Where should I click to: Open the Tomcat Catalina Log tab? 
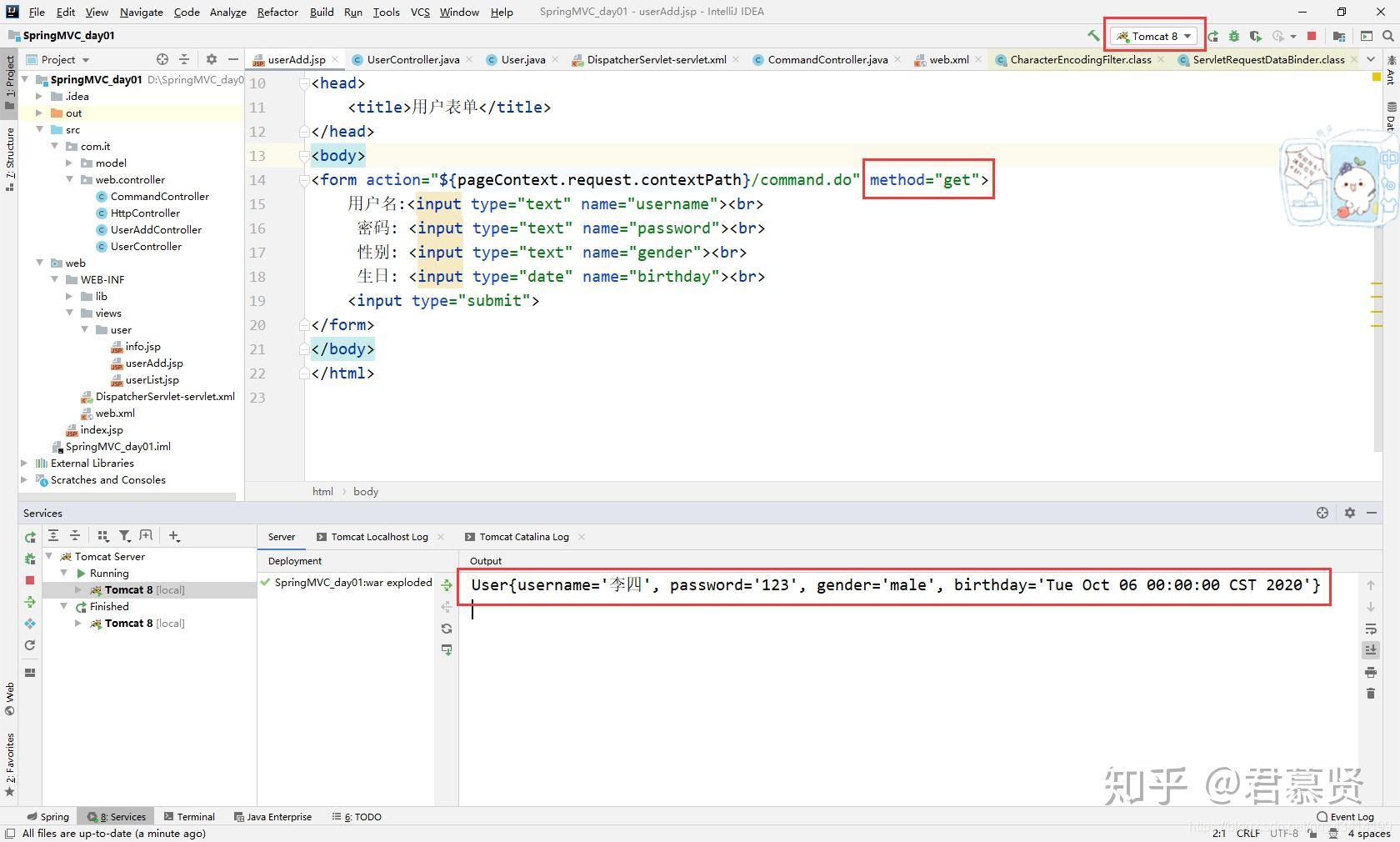(524, 537)
